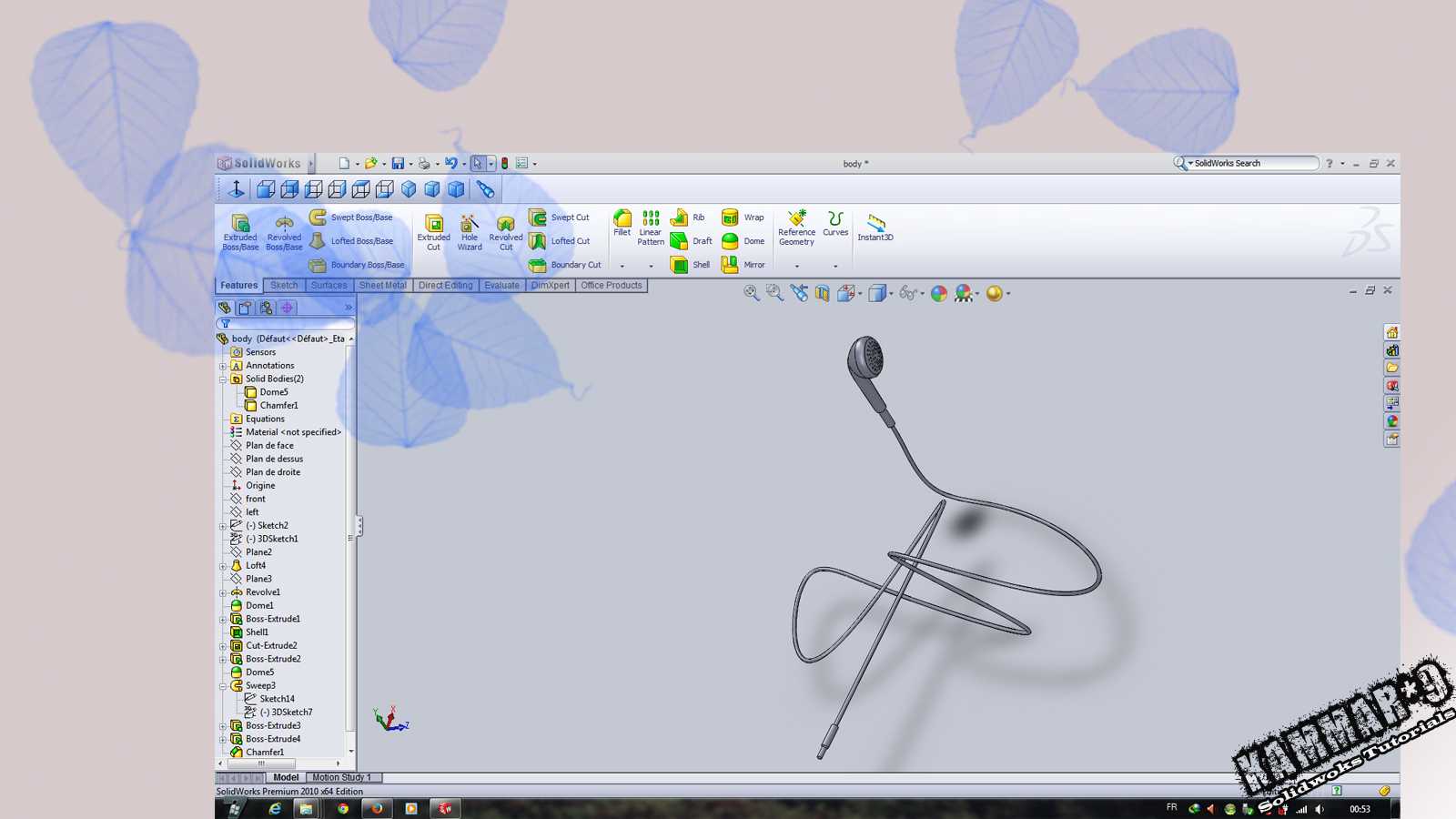Open the Apply Scene icon
This screenshot has height=819, width=1456.
963,293
